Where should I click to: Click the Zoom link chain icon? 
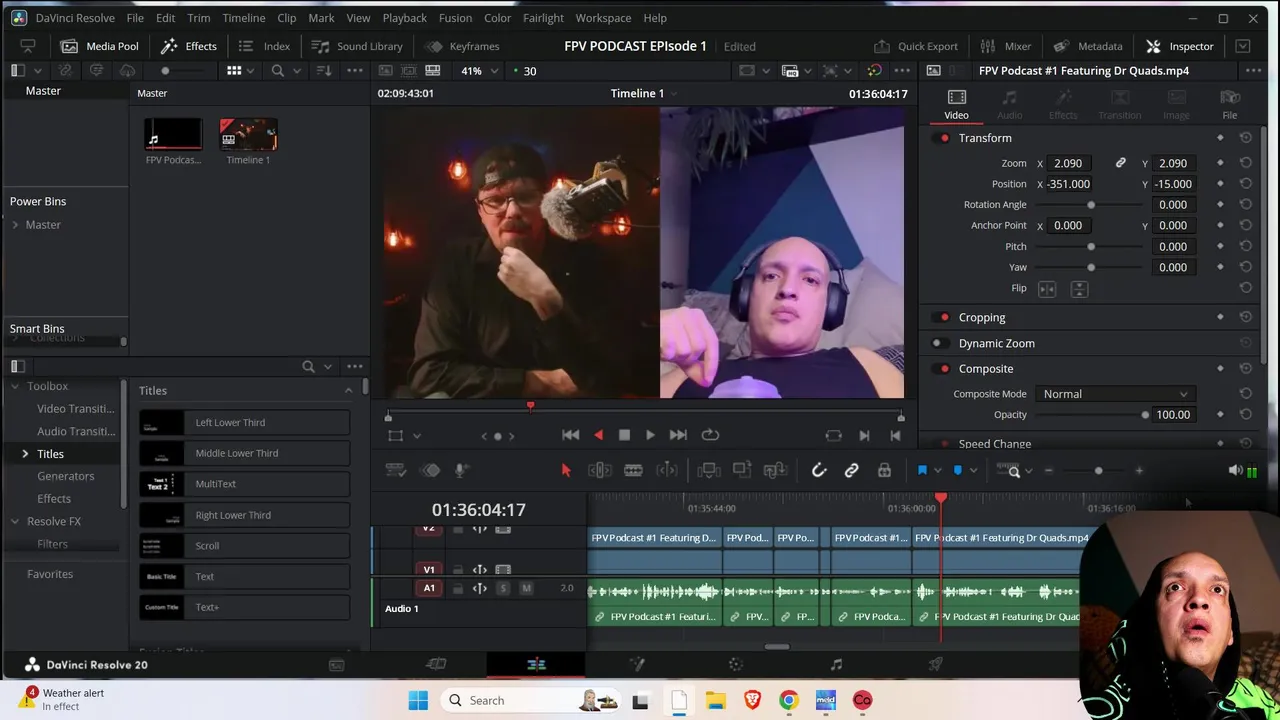click(x=1120, y=163)
